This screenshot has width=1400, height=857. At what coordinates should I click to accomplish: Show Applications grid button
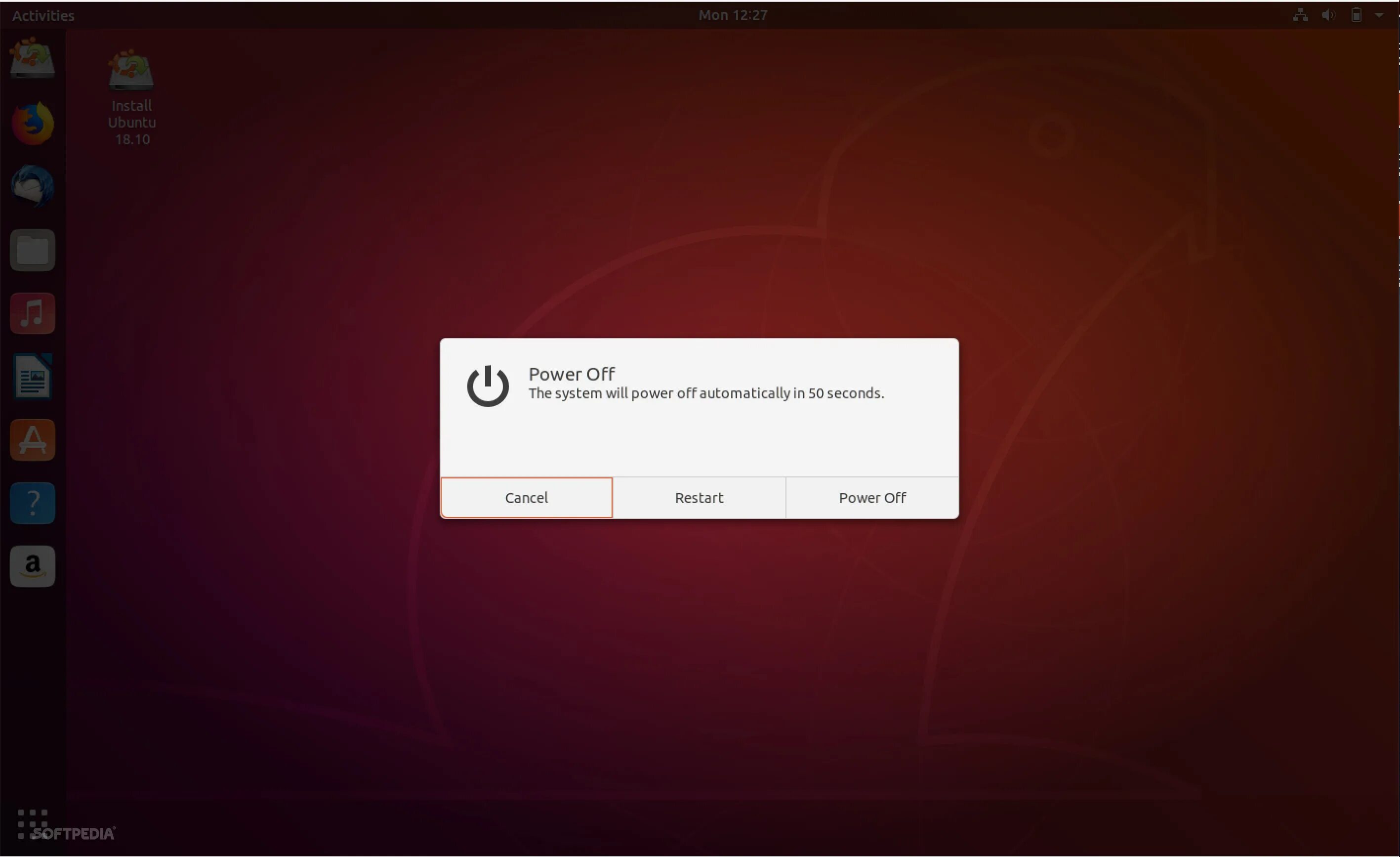click(x=33, y=824)
